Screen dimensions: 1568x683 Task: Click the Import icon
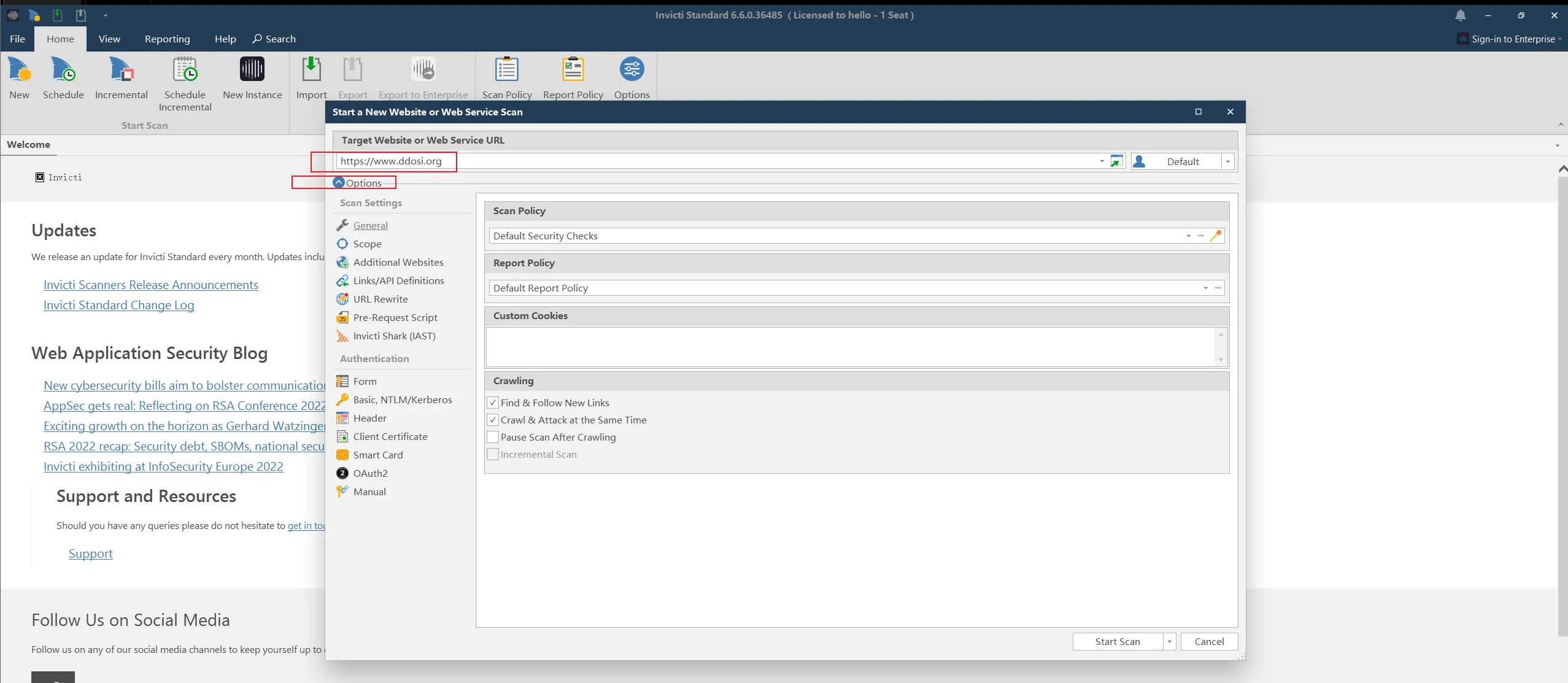pyautogui.click(x=311, y=78)
